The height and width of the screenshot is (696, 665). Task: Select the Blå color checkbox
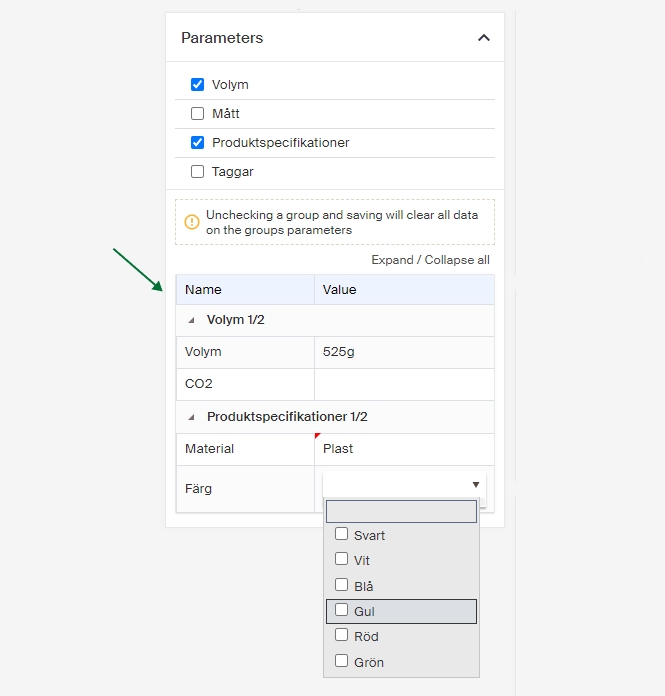point(342,585)
